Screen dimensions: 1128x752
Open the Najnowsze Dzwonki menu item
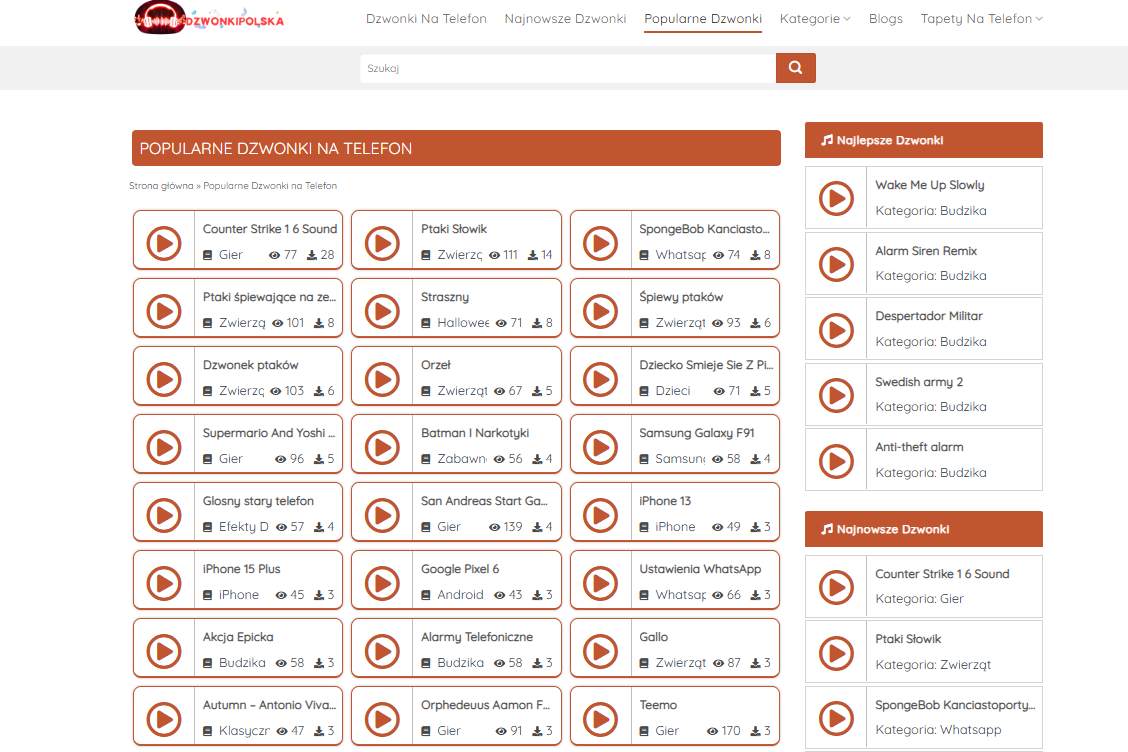click(x=565, y=19)
